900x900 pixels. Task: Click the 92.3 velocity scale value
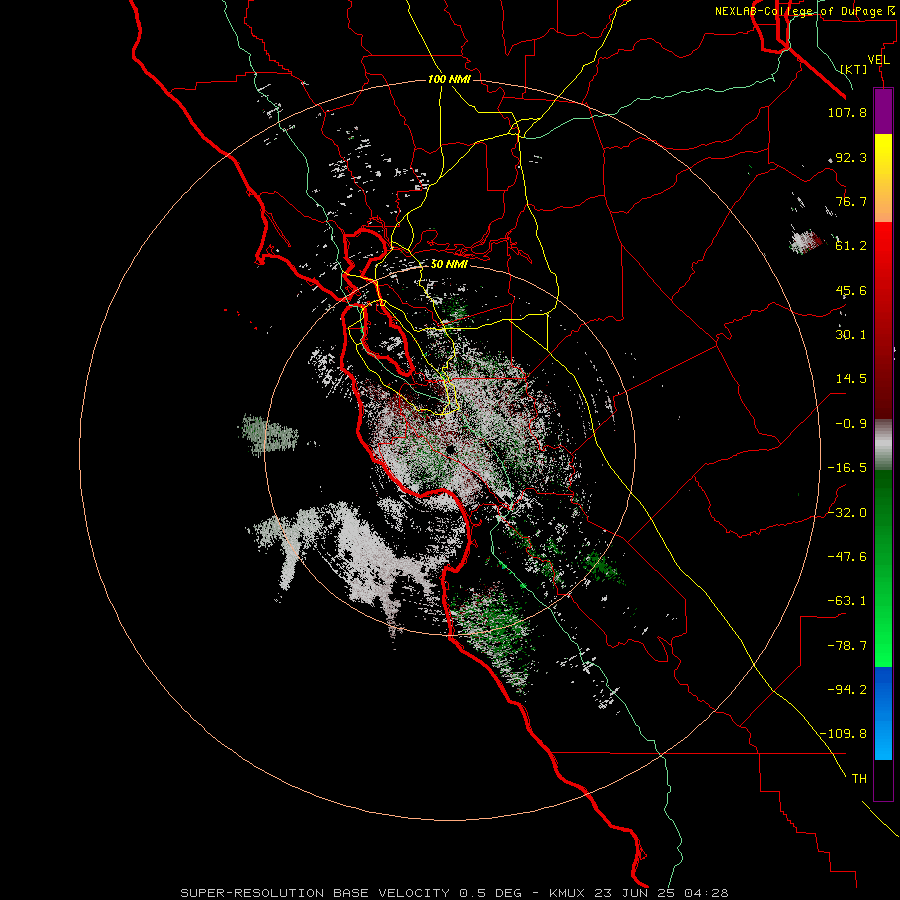point(851,157)
